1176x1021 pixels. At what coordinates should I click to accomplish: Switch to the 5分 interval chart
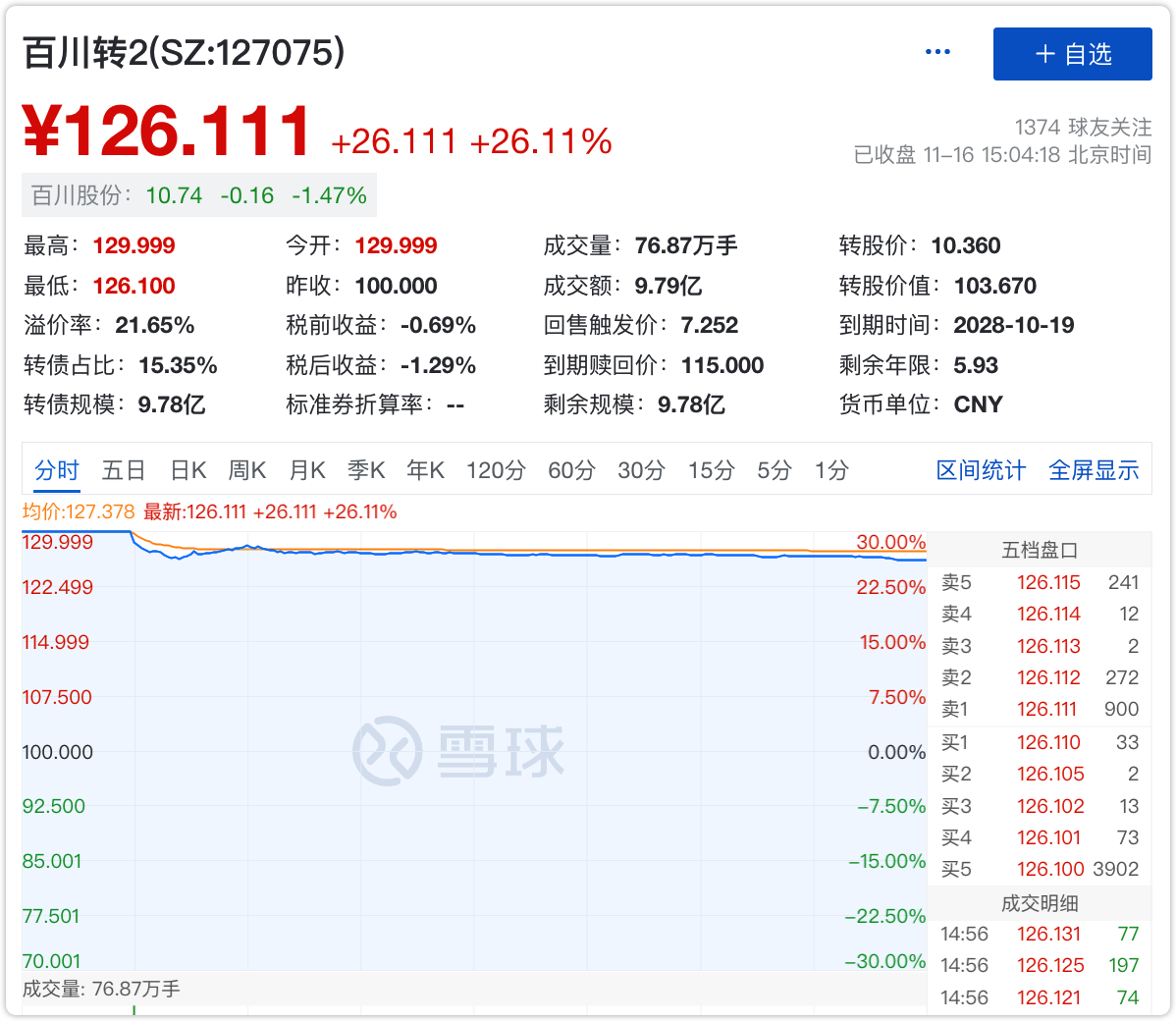point(774,470)
